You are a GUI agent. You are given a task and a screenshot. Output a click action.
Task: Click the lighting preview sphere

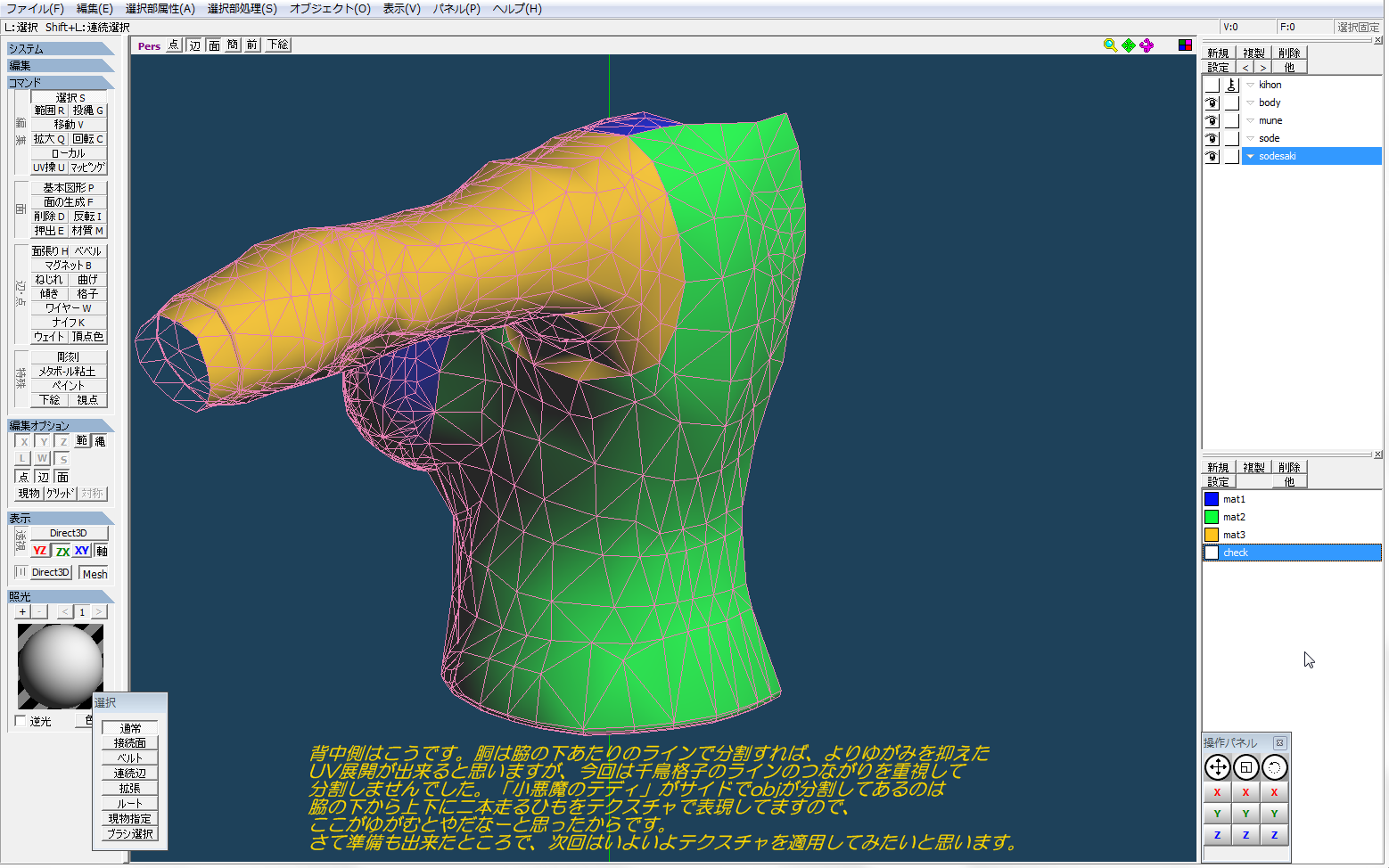[60, 666]
